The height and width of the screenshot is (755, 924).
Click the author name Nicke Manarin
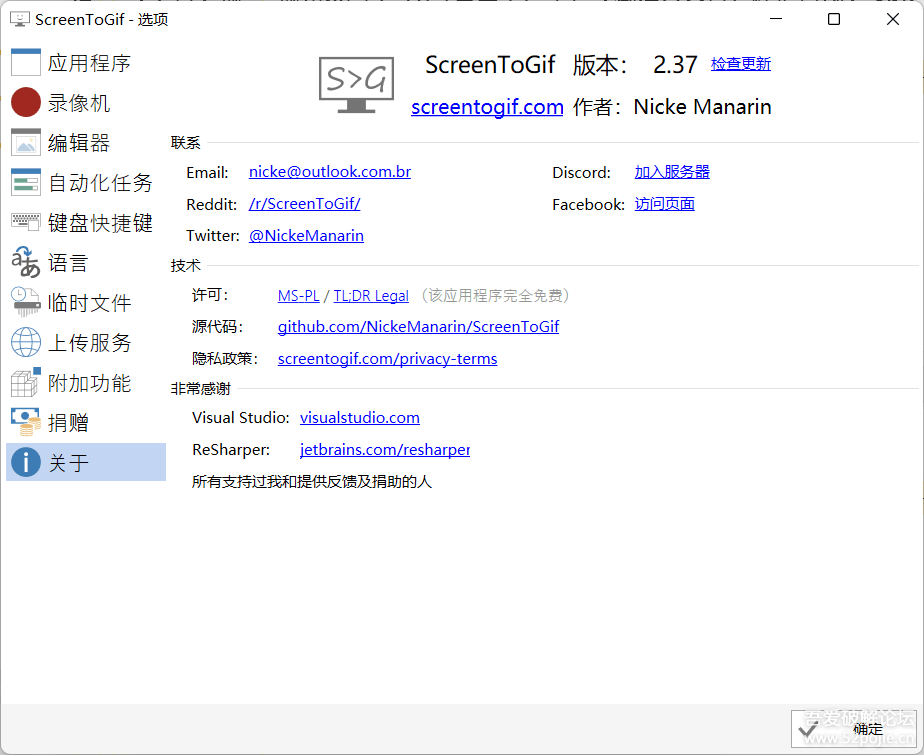[702, 107]
